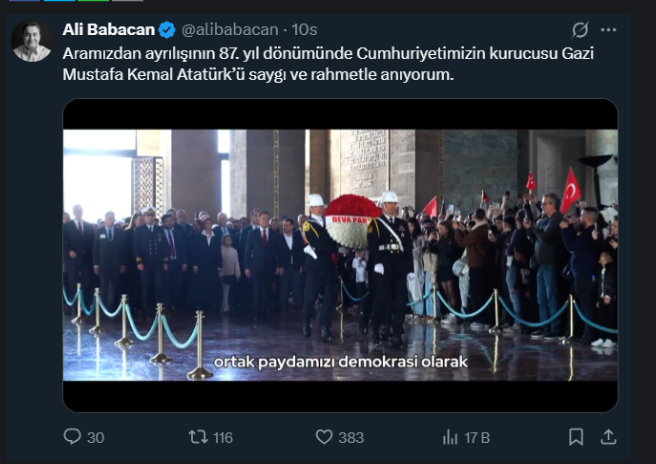Click the like count 383
This screenshot has width=656, height=464.
351,438
